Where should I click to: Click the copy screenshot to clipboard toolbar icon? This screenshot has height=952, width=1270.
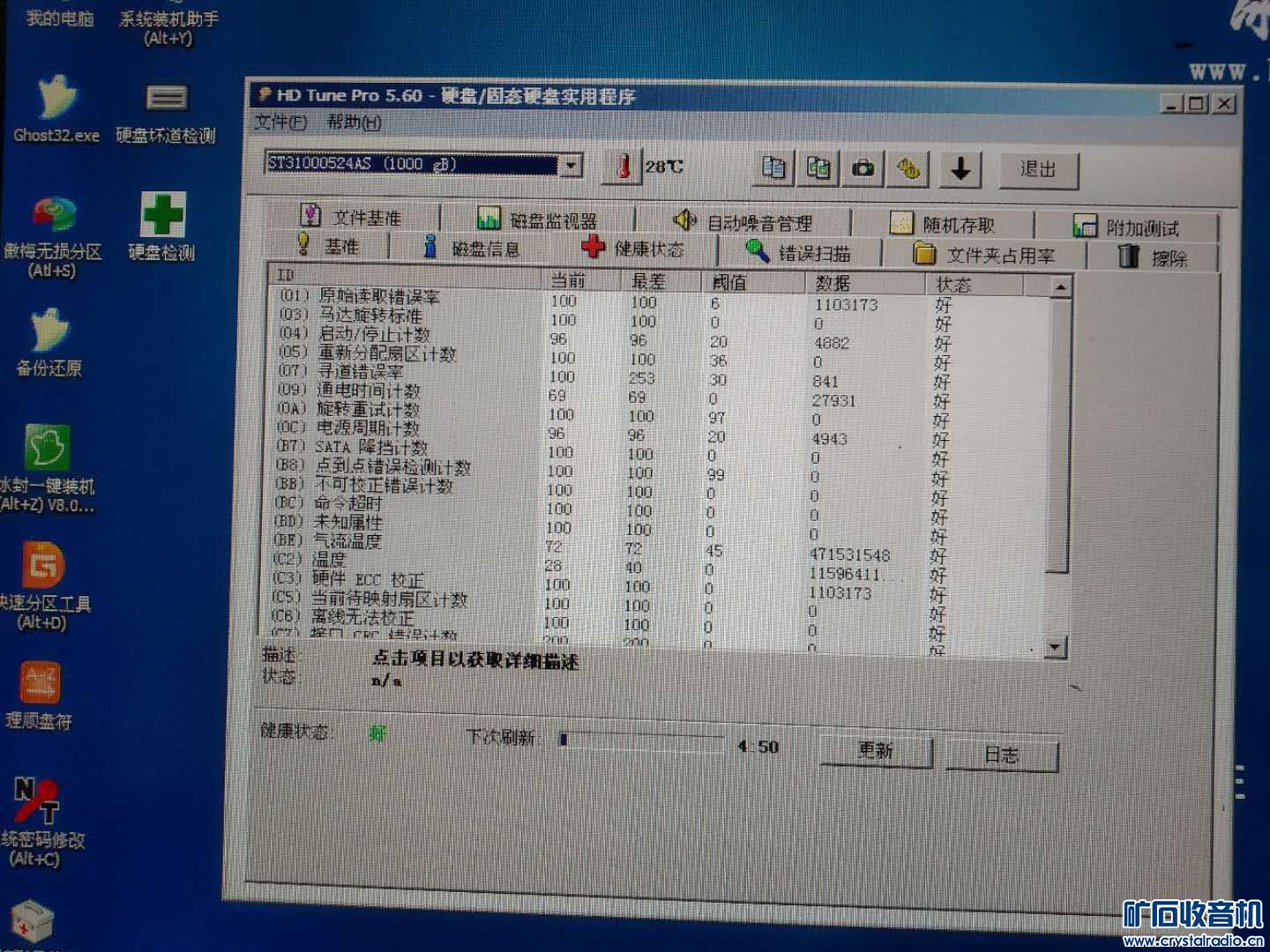coord(818,168)
